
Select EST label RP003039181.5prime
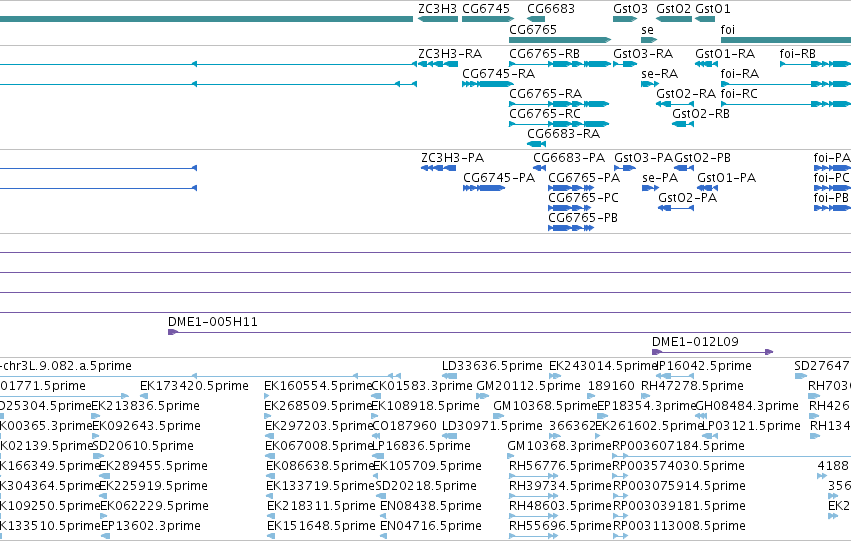pyautogui.click(x=679, y=506)
